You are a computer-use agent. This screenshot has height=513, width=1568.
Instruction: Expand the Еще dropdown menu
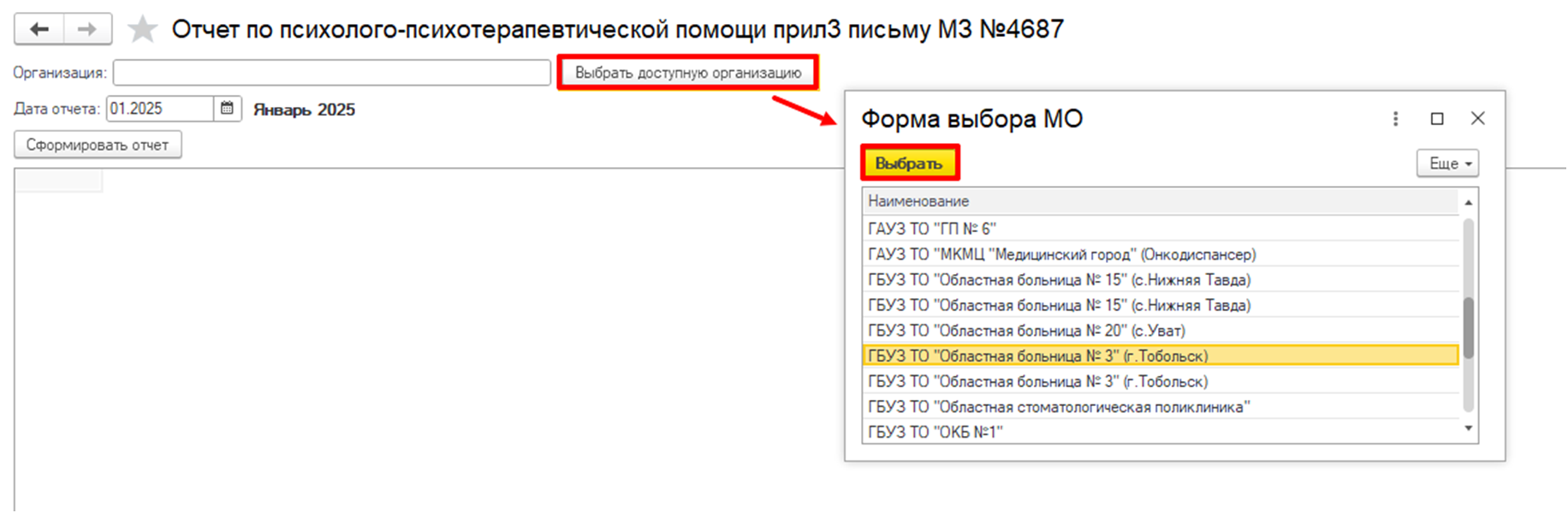pos(1447,164)
